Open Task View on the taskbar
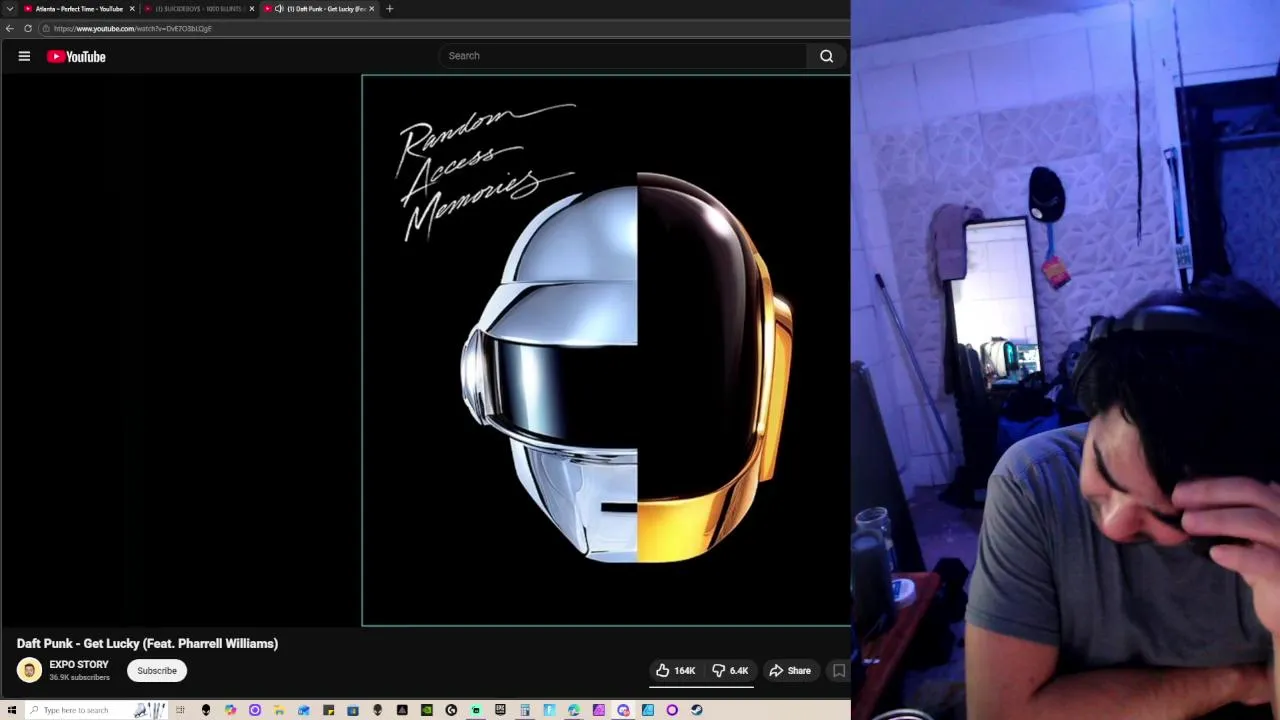The height and width of the screenshot is (720, 1280). [180, 710]
